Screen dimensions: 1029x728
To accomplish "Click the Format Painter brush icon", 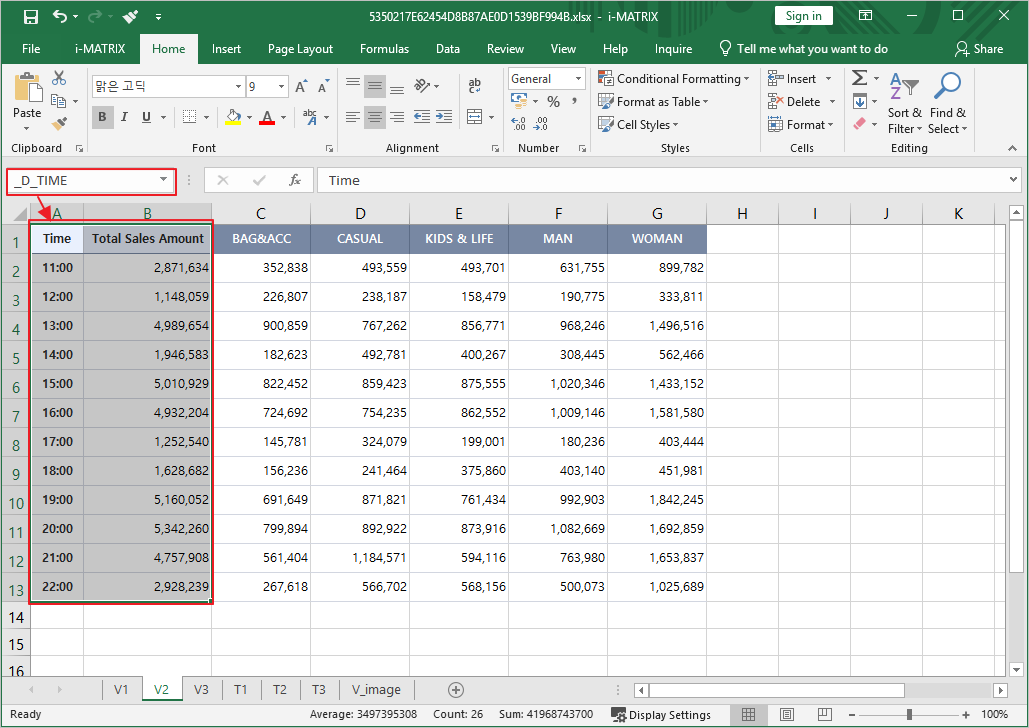I will pyautogui.click(x=59, y=124).
